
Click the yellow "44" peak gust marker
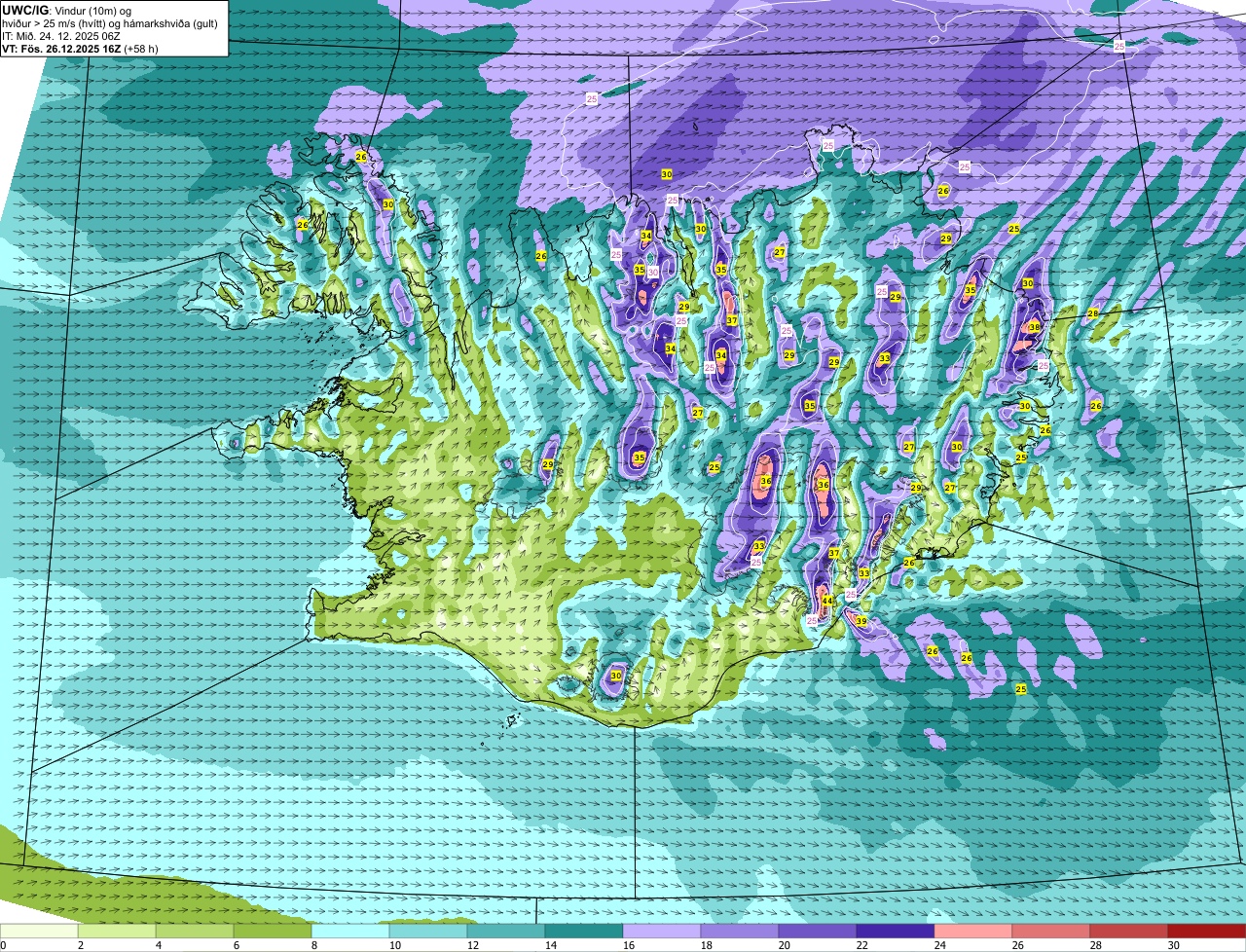[x=826, y=602]
